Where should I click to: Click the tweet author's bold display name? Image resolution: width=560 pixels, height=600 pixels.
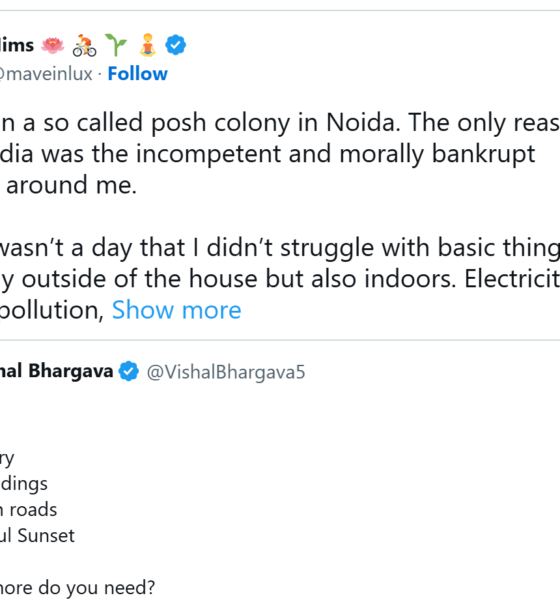(17, 45)
